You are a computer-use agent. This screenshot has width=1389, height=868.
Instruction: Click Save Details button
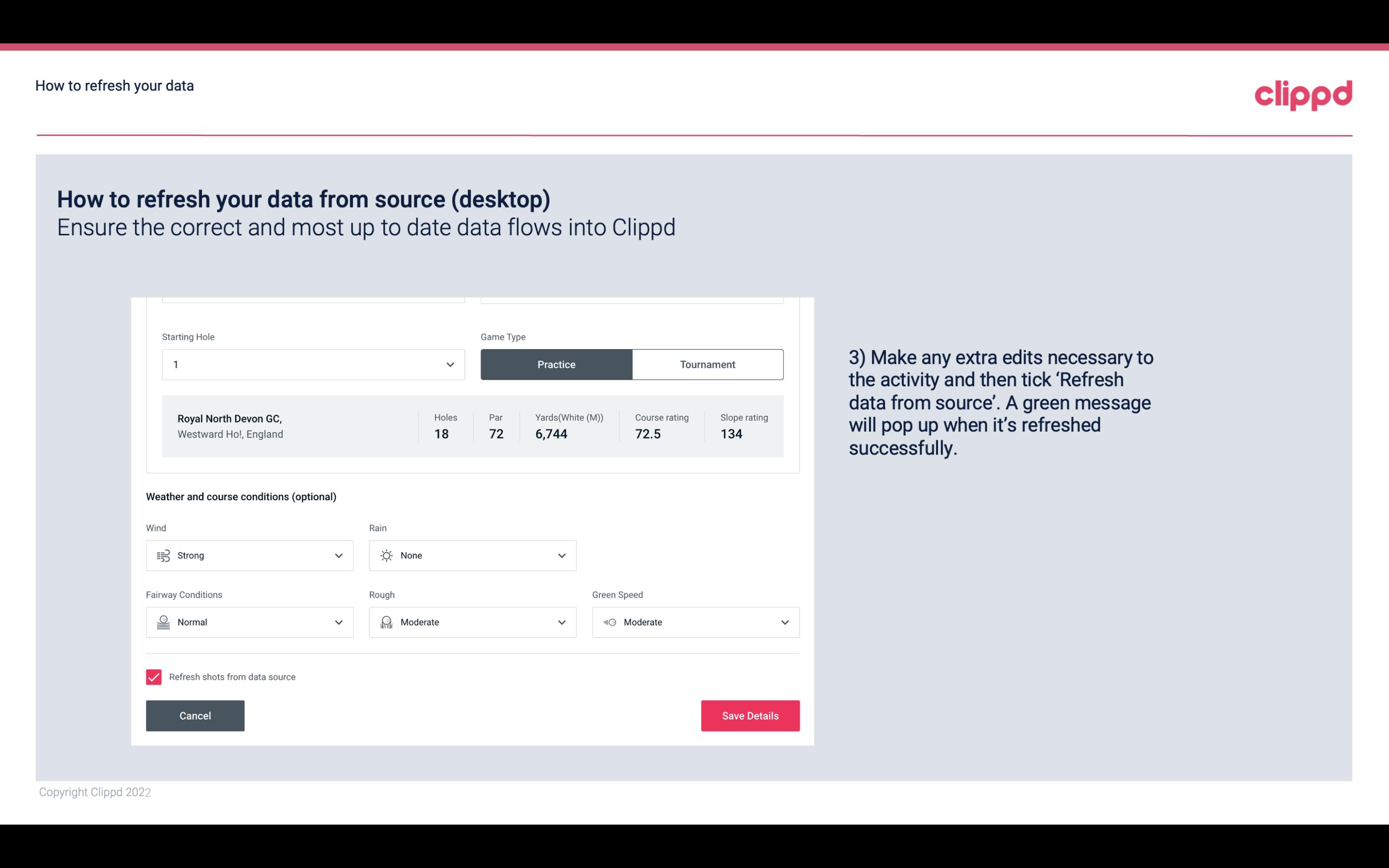pyautogui.click(x=750, y=715)
